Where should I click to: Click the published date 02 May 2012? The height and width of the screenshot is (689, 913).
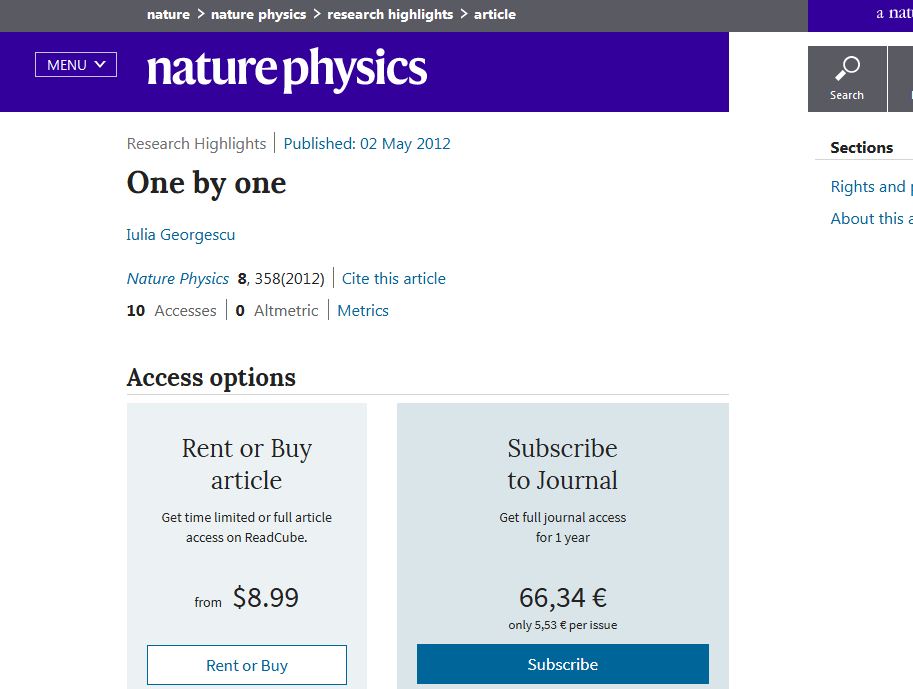[367, 144]
